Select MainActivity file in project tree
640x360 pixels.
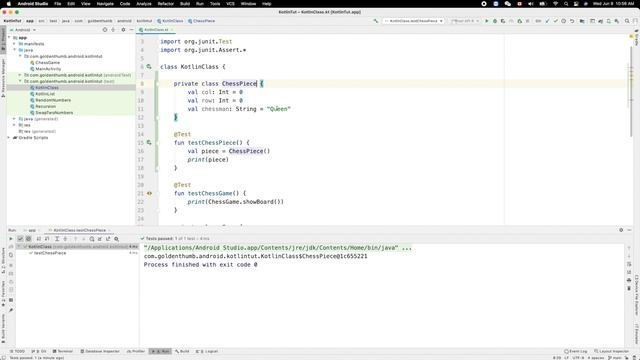[x=48, y=69]
